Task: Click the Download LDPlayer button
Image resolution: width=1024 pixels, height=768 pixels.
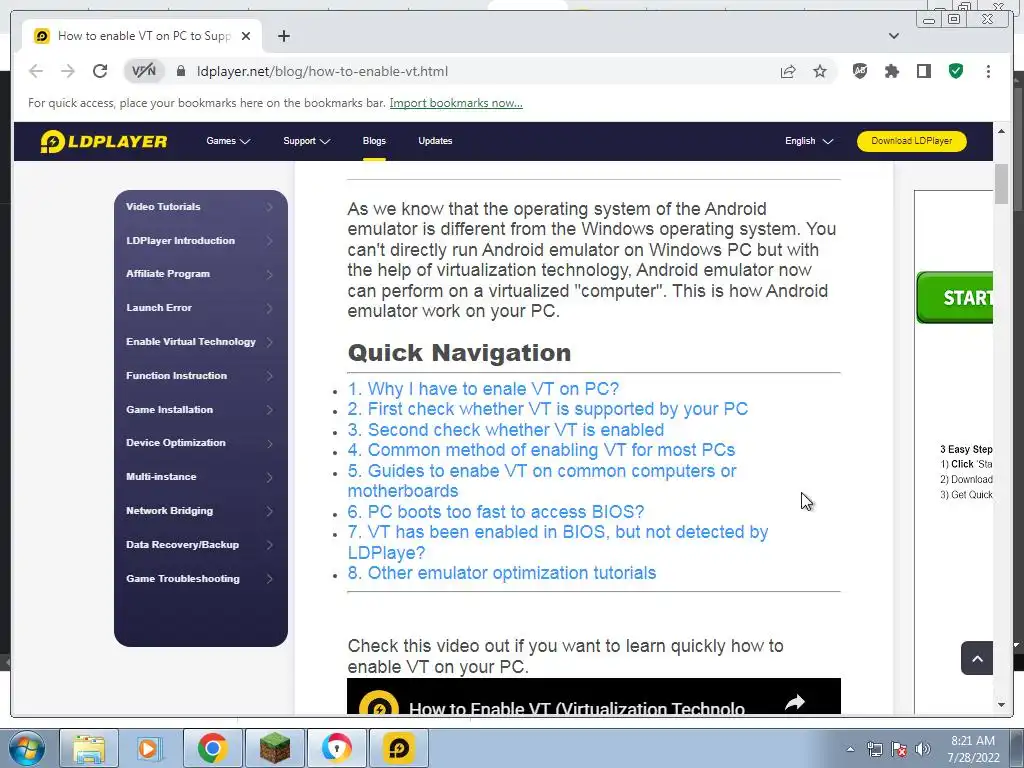Action: coord(912,141)
